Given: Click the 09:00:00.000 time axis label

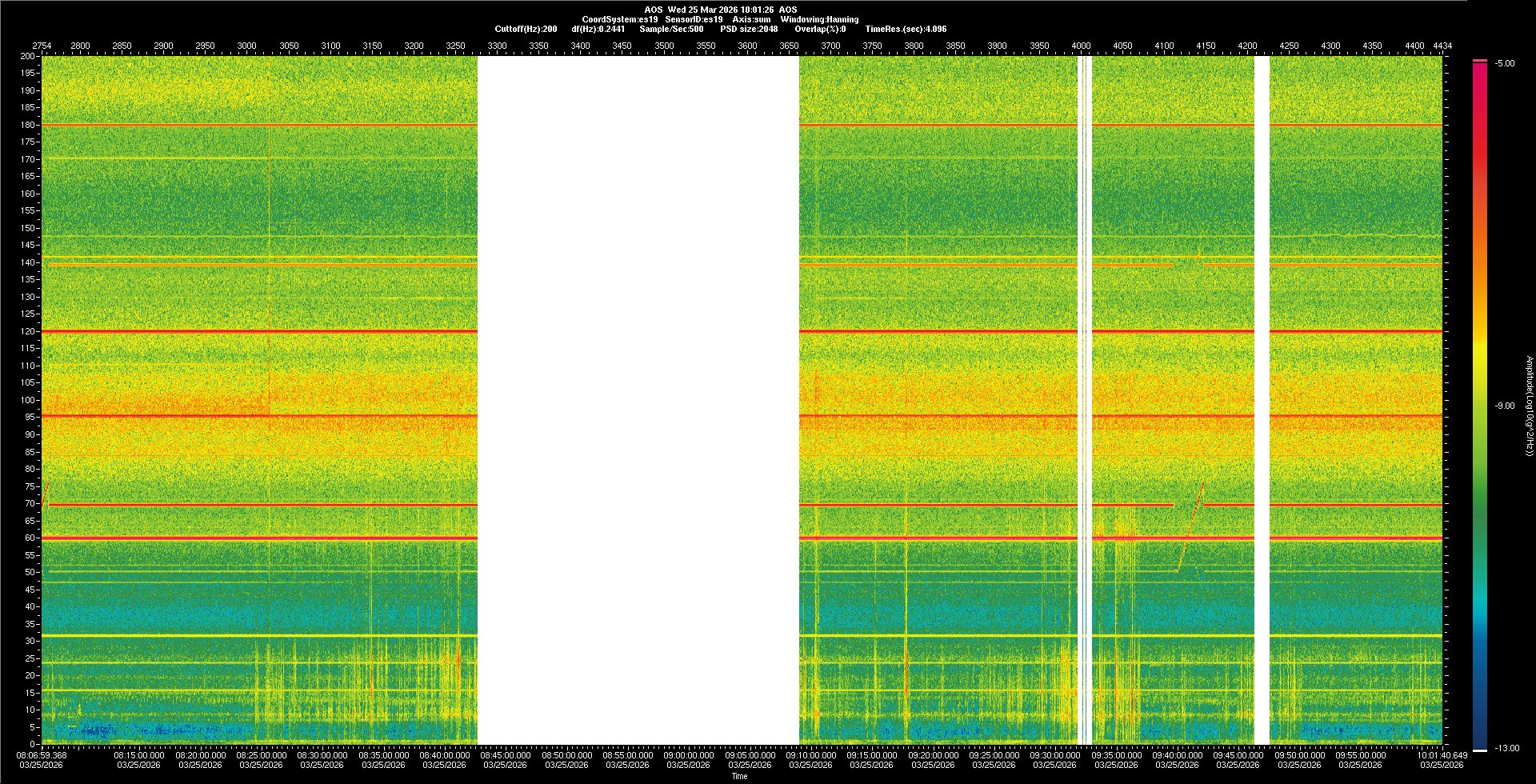Looking at the screenshot, I should coord(689,755).
